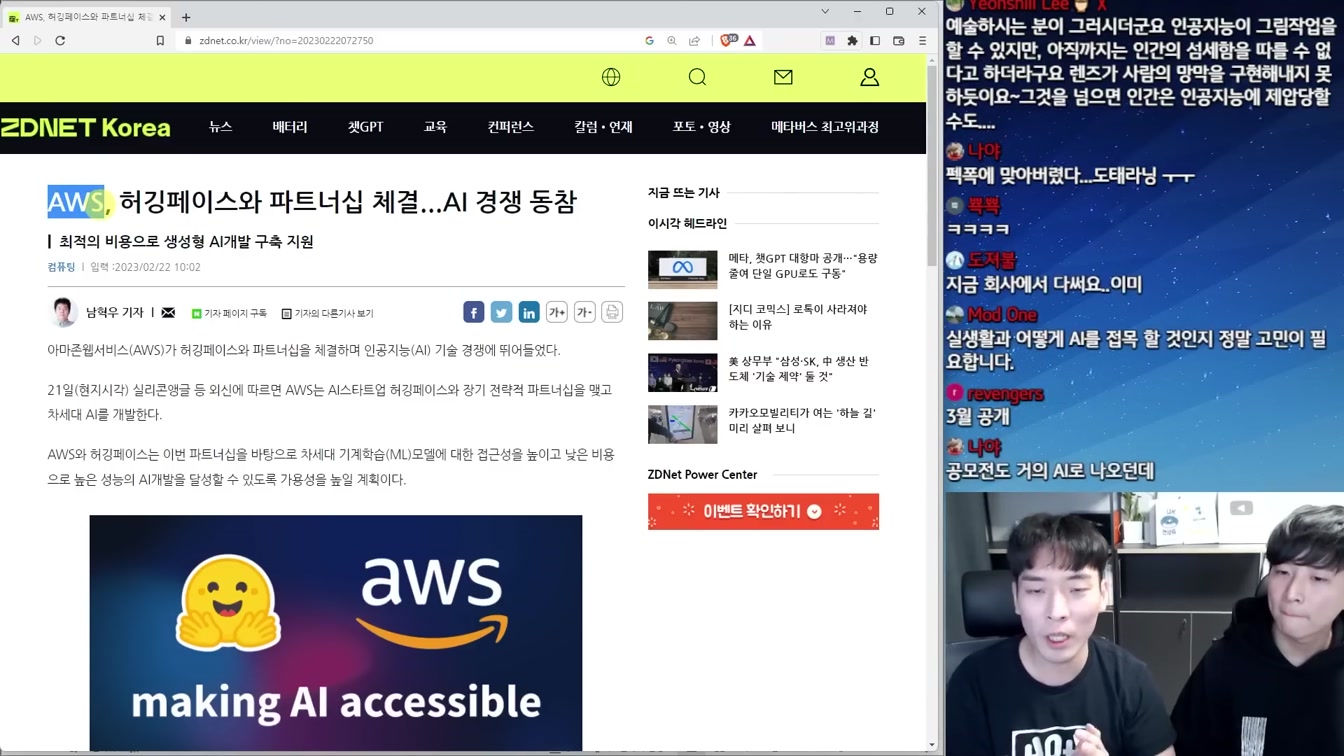Subscribe via 기자 페이지 구독
The width and height of the screenshot is (1344, 756).
(230, 313)
